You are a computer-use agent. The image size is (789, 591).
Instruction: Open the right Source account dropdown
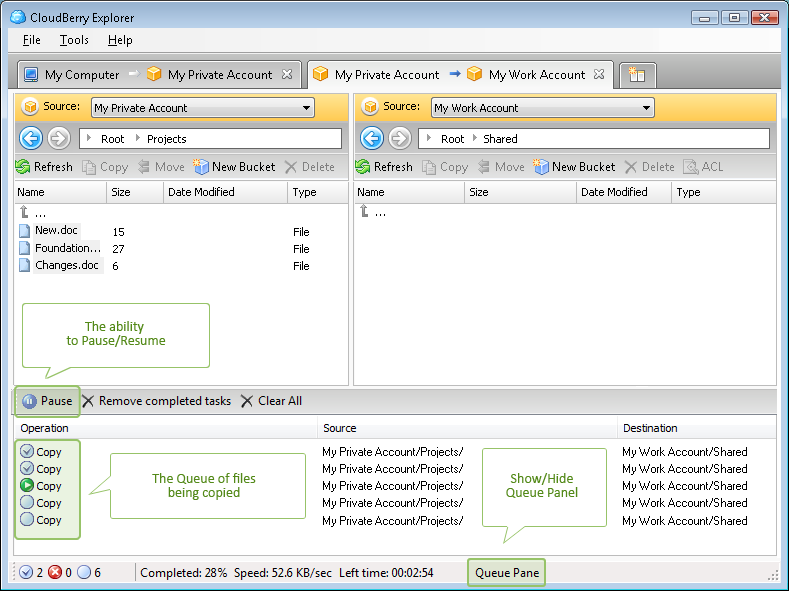click(646, 108)
